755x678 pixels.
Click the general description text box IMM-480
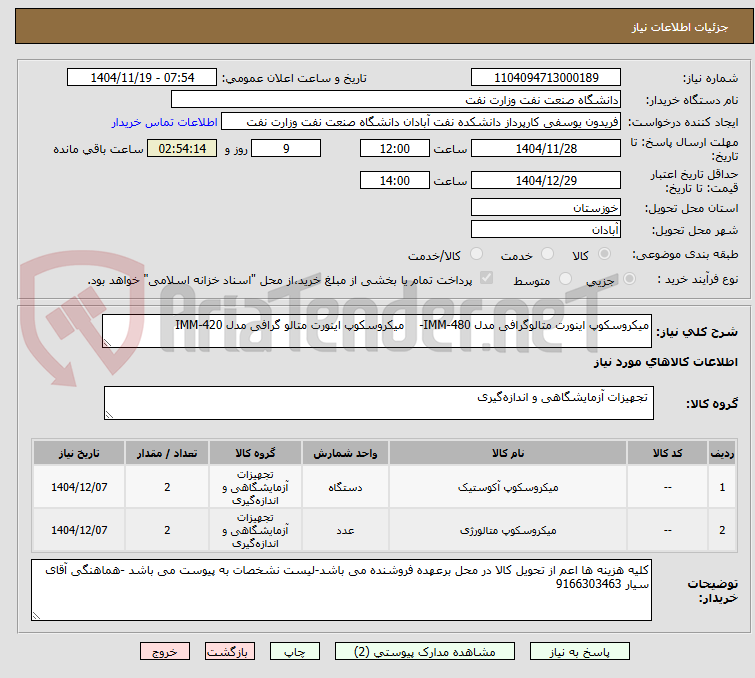click(x=377, y=331)
